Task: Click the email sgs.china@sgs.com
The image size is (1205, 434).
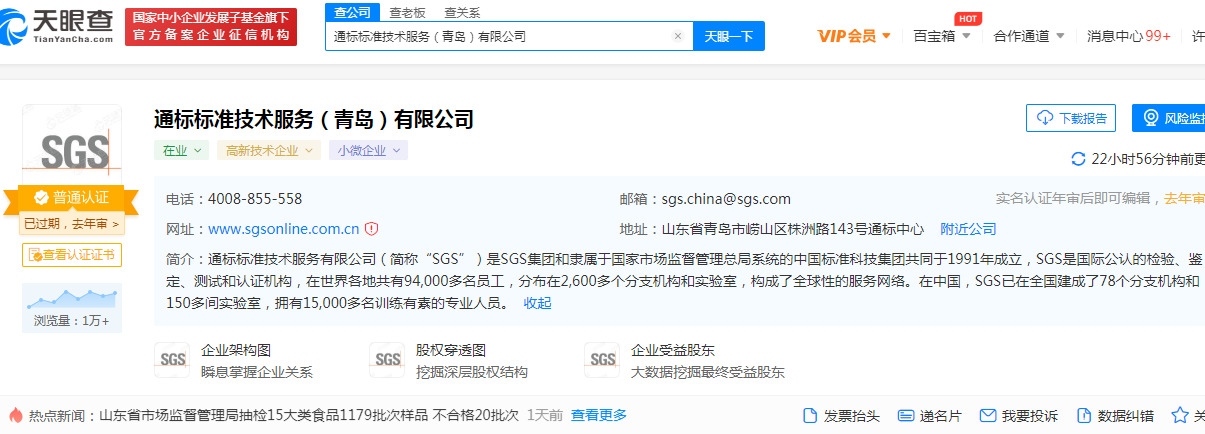Action: tap(726, 199)
